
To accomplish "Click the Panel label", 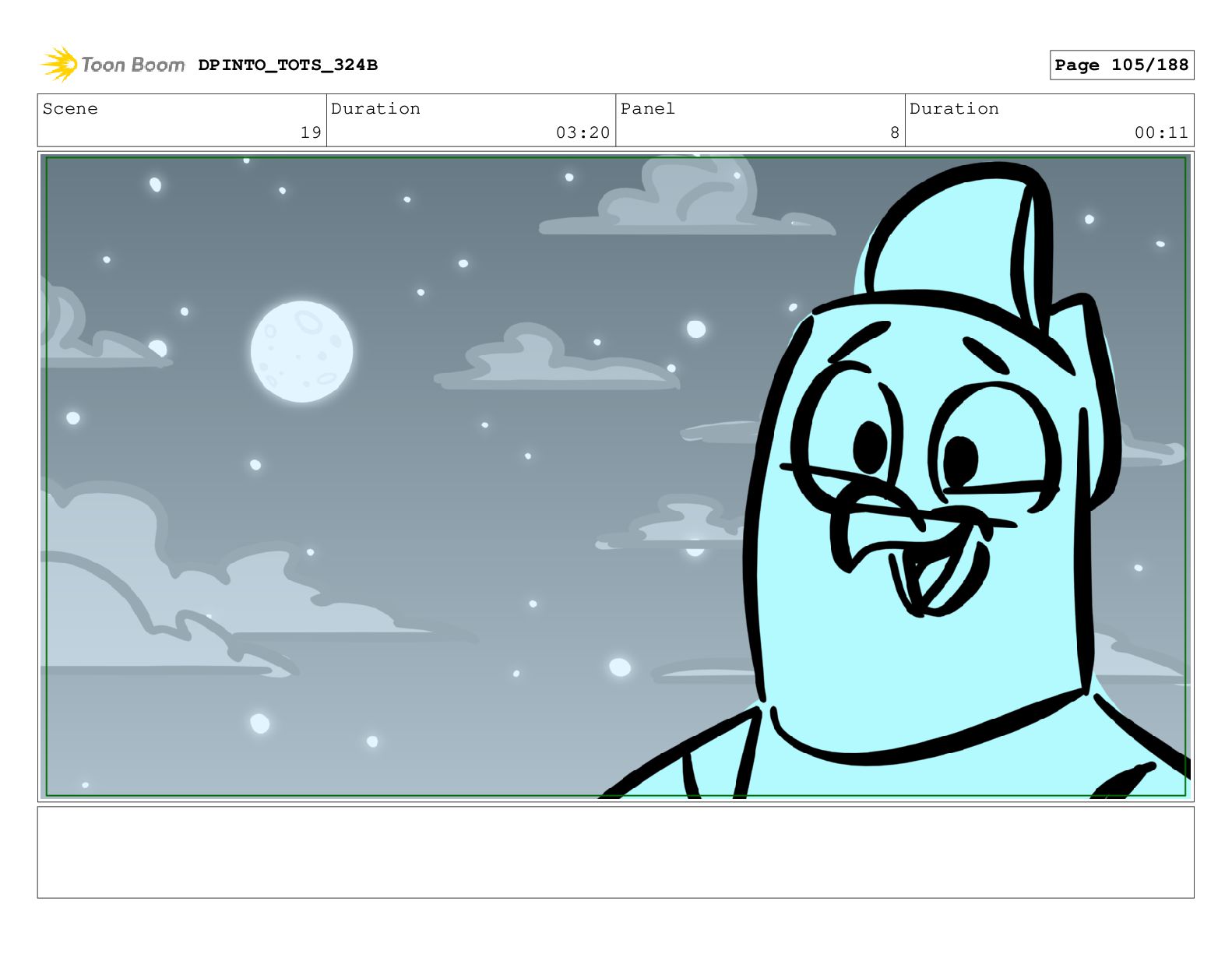I will [x=648, y=109].
